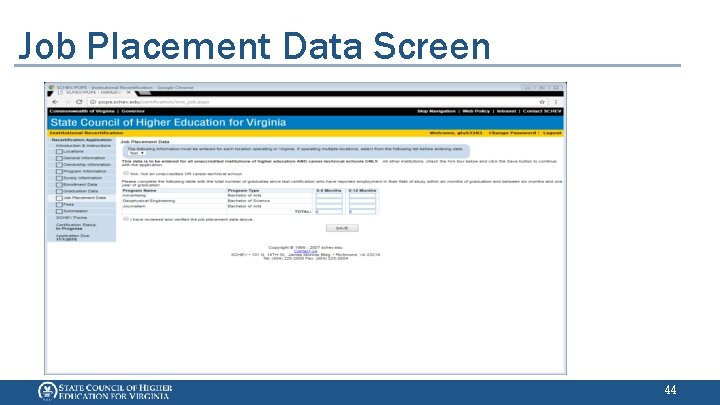Click the SAVE button
The width and height of the screenshot is (720, 405).
342,228
